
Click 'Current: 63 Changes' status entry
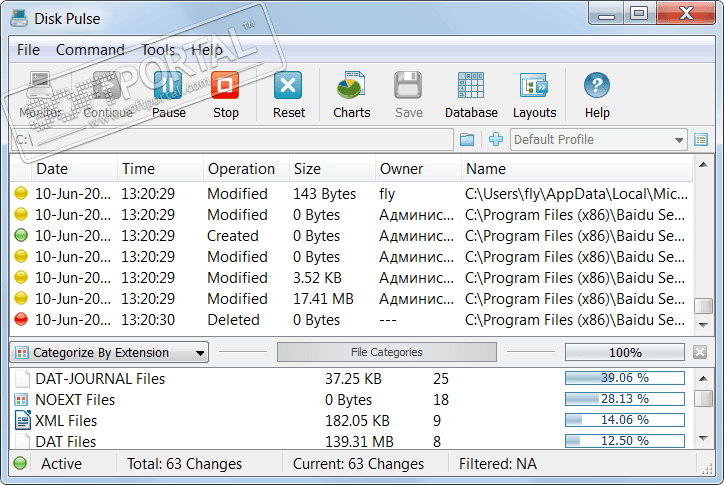pos(358,464)
